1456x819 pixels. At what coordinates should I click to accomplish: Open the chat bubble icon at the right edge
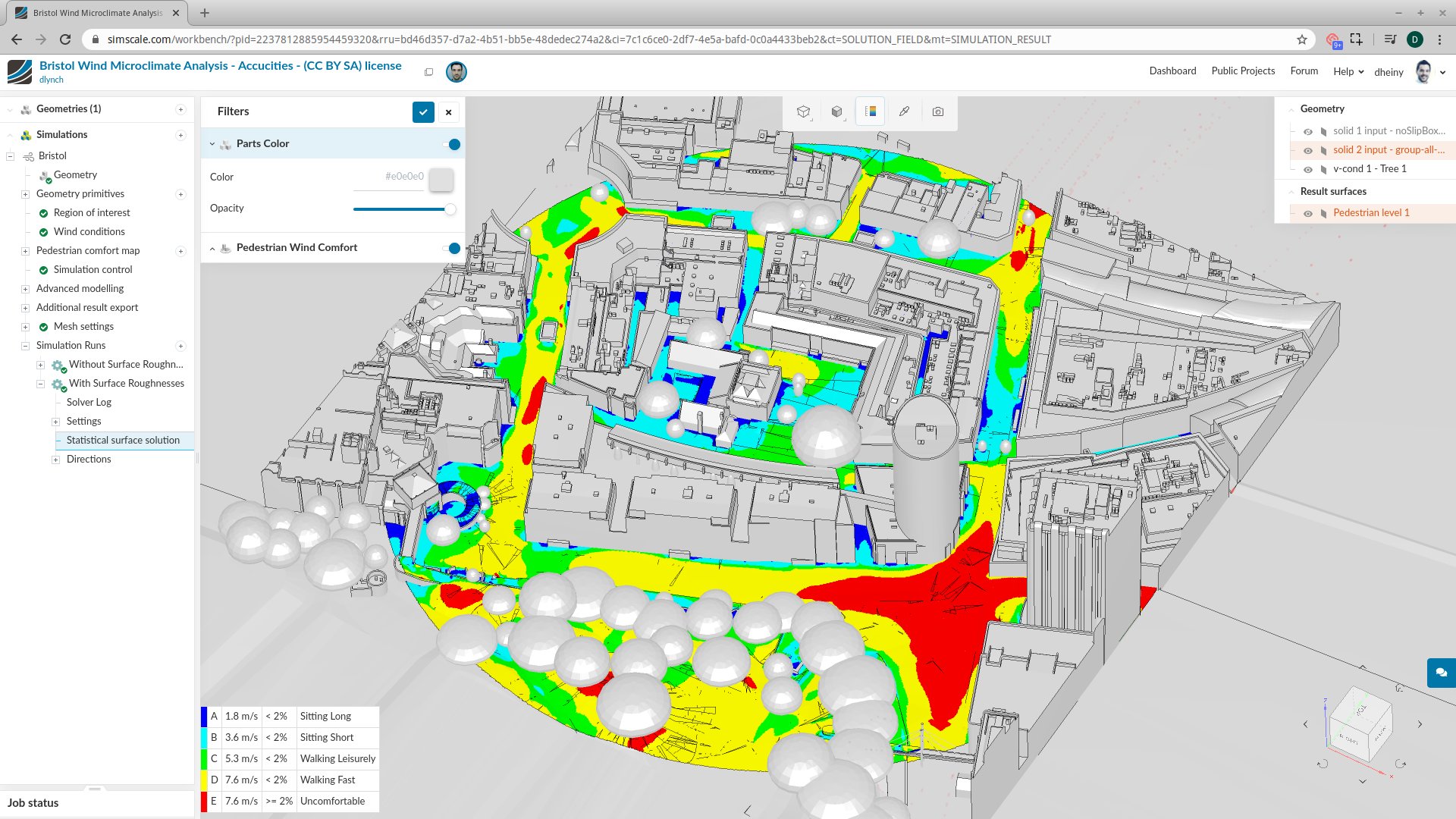tap(1440, 673)
